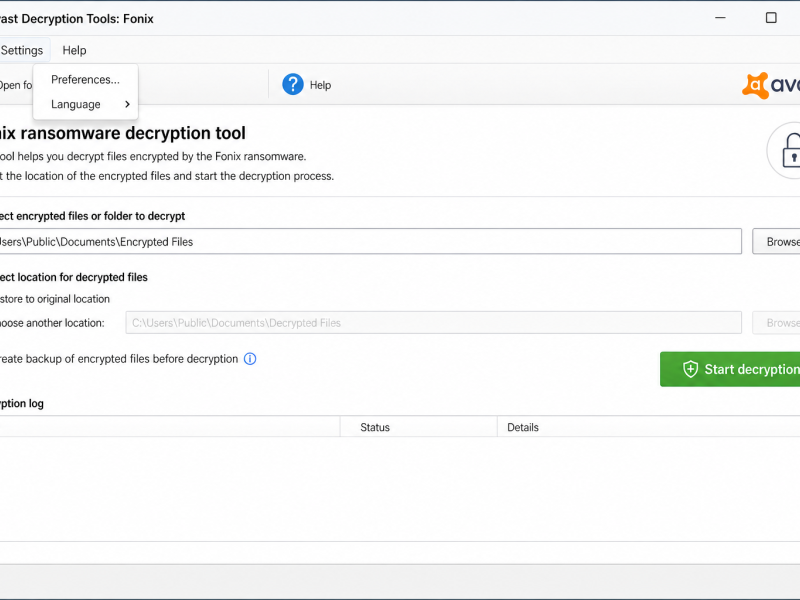Open the Settings menu
The image size is (800, 600).
click(x=22, y=50)
